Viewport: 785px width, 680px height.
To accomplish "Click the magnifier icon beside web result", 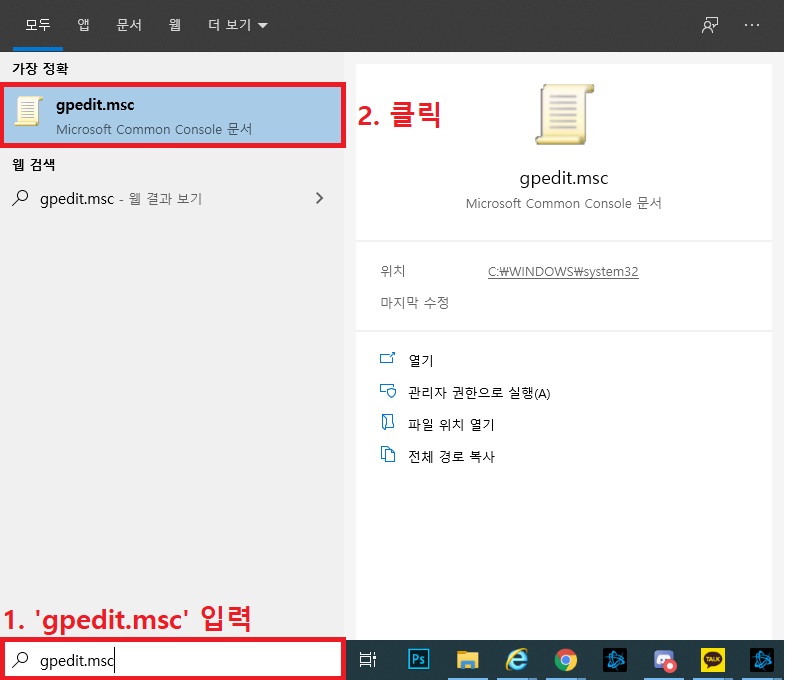I will pyautogui.click(x=21, y=198).
